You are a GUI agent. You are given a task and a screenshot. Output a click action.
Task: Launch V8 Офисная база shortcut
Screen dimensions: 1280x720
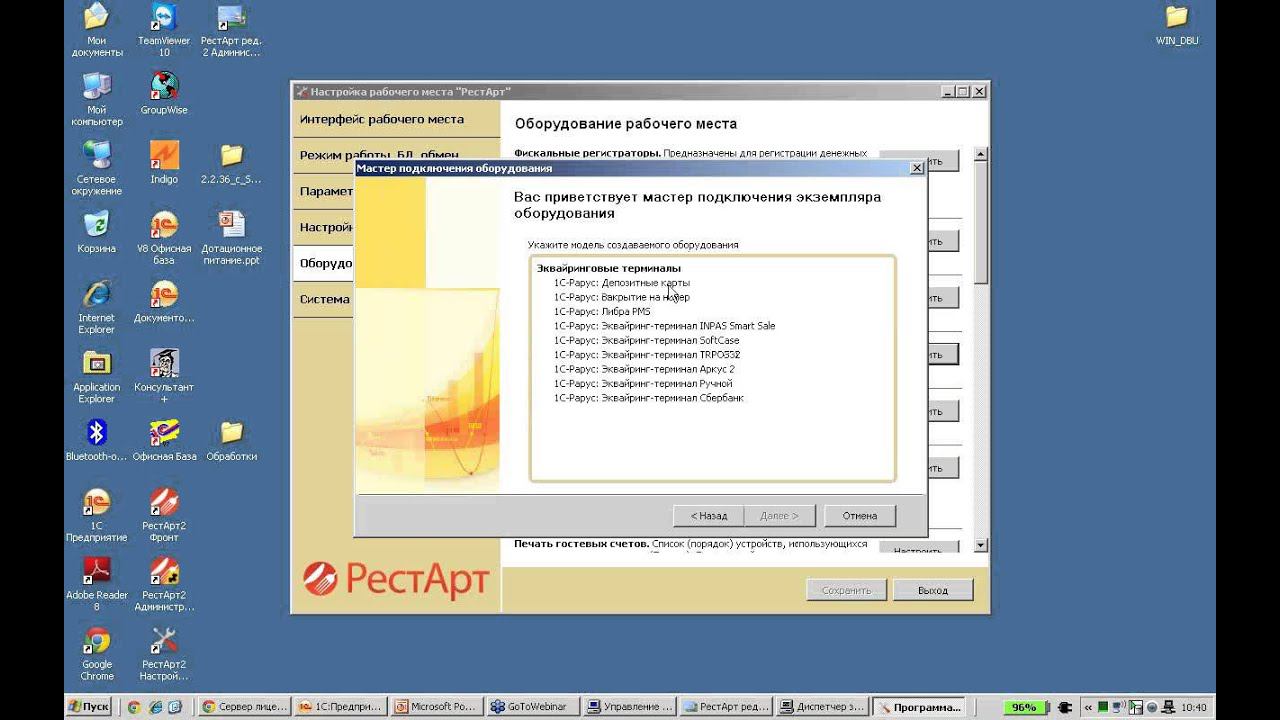tap(164, 237)
